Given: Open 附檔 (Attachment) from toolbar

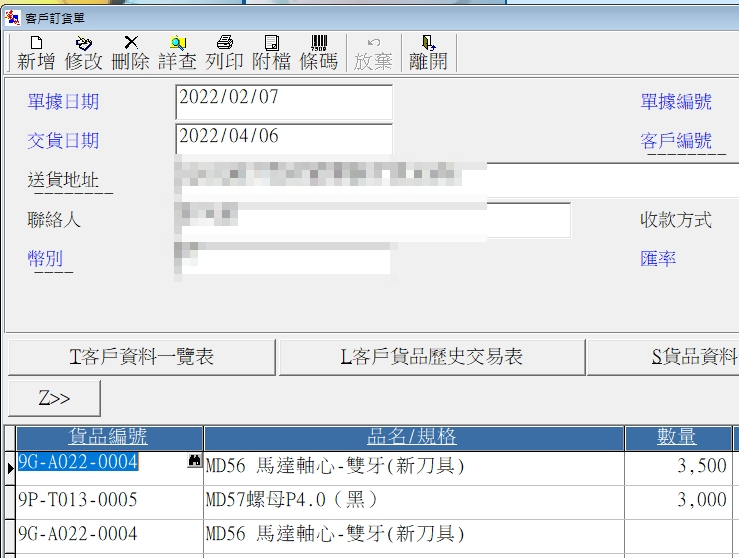Looking at the screenshot, I should [x=271, y=53].
